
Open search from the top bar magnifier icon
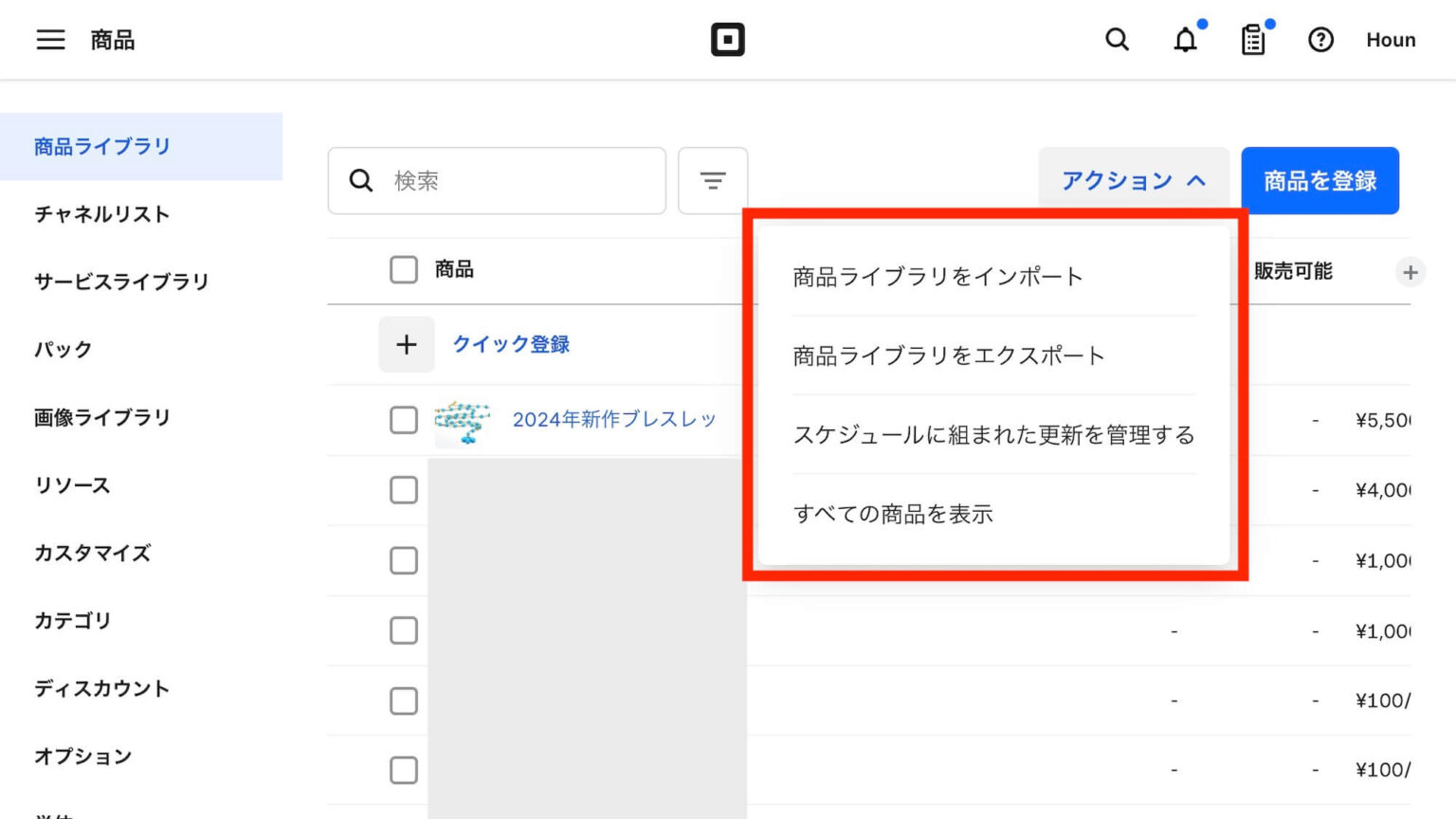click(x=1117, y=40)
